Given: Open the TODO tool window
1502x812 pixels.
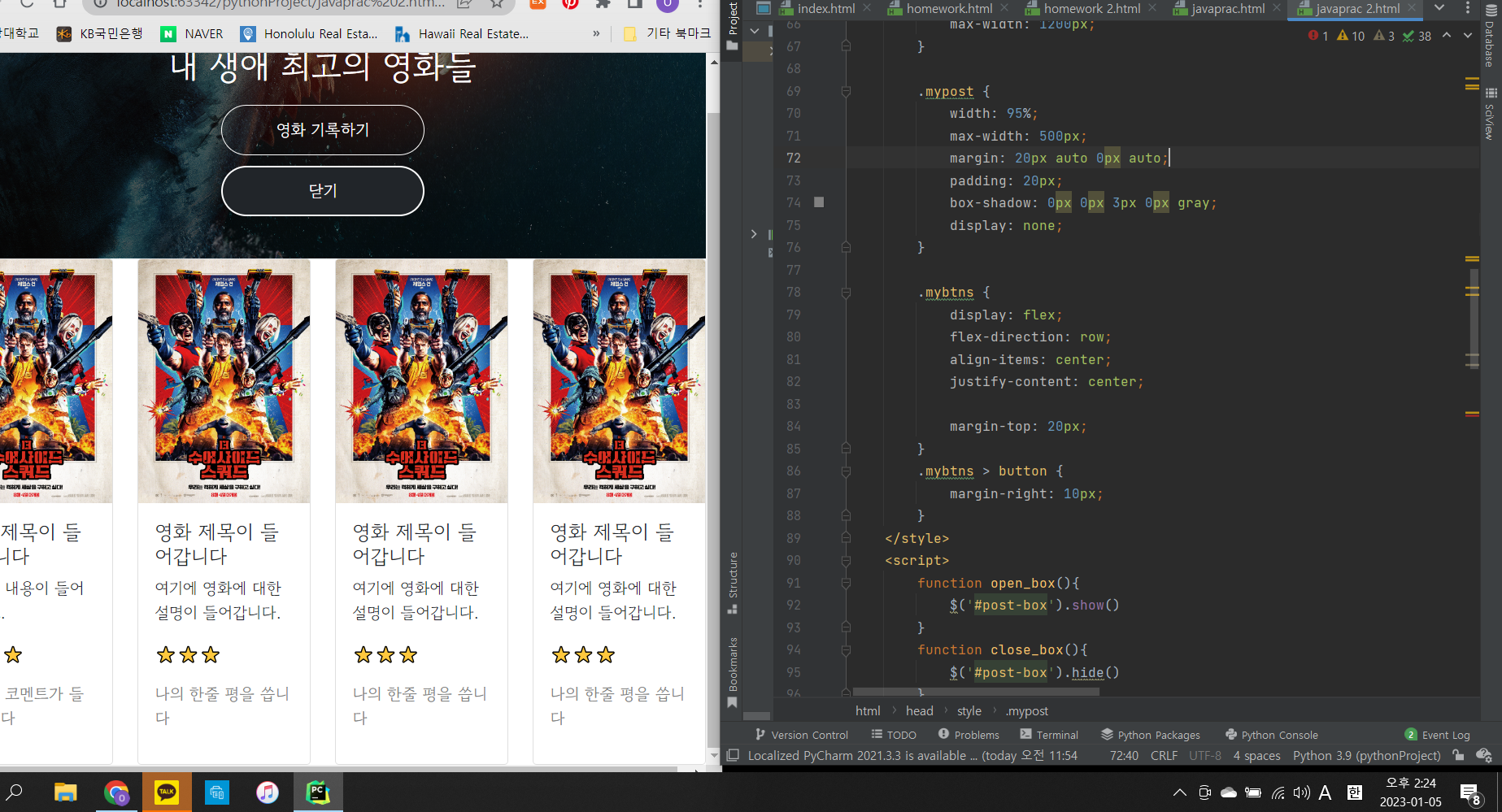Looking at the screenshot, I should tap(894, 735).
